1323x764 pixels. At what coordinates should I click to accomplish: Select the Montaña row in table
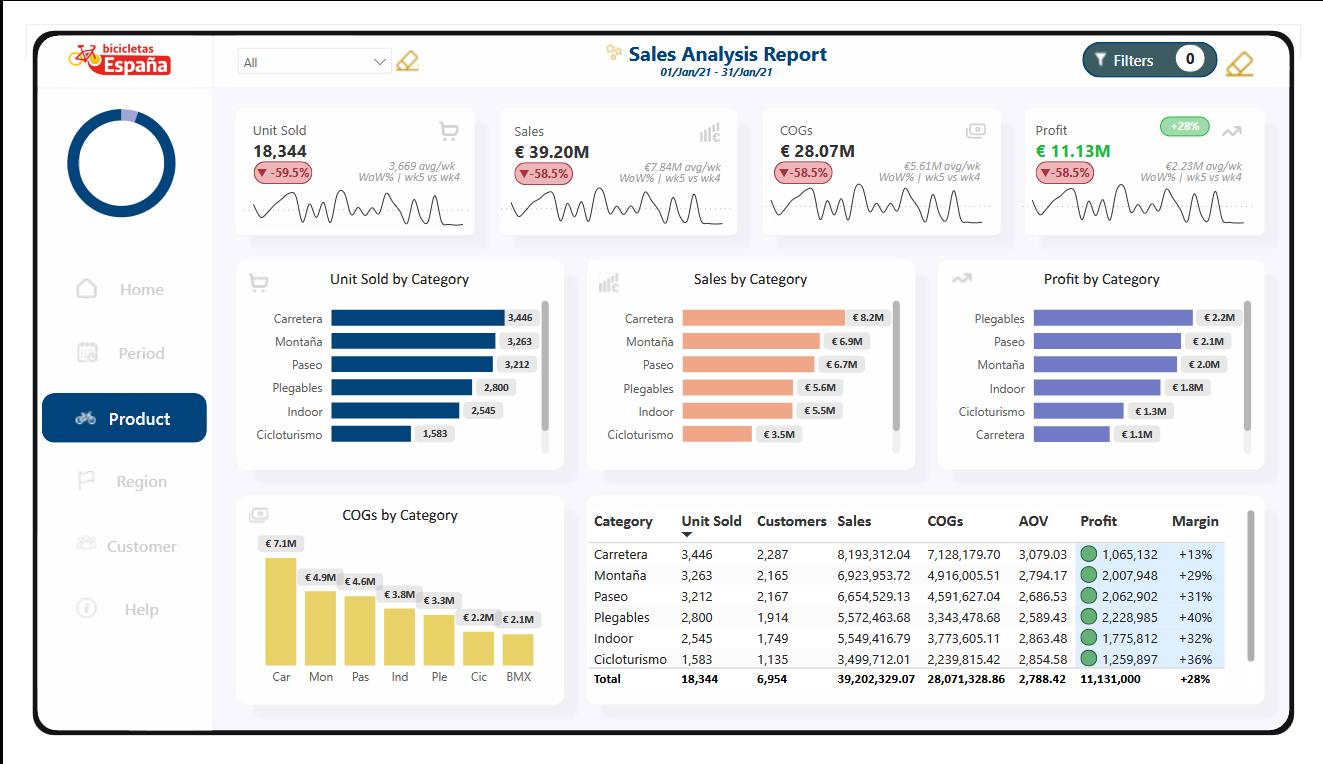908,575
